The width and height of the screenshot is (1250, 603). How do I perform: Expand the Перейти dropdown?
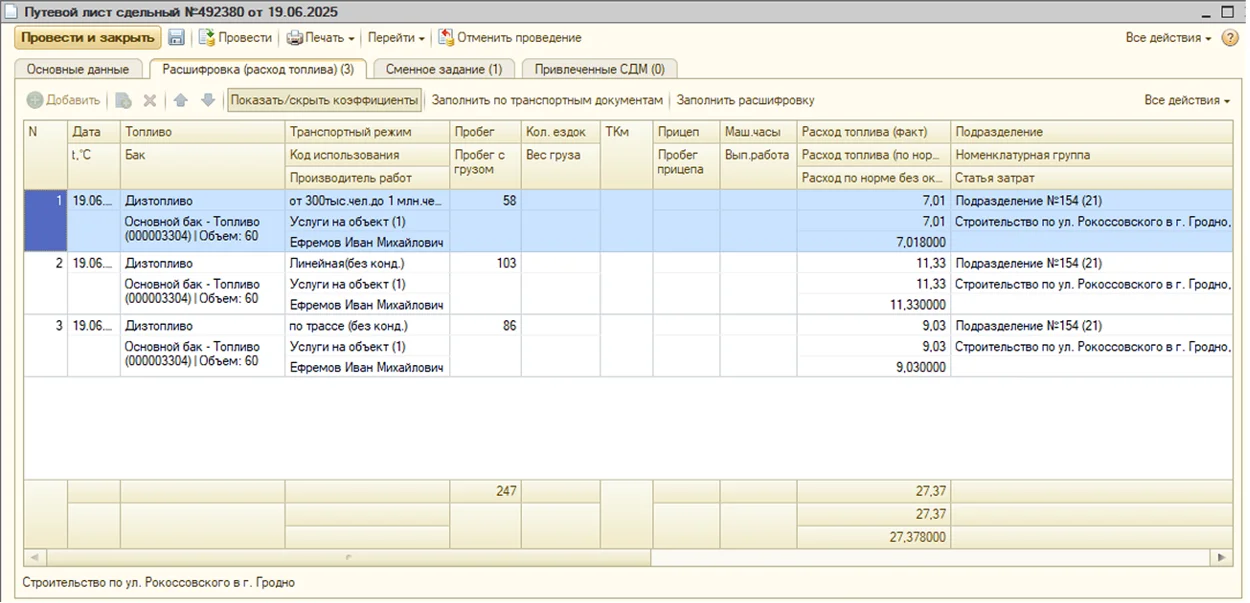(x=396, y=38)
